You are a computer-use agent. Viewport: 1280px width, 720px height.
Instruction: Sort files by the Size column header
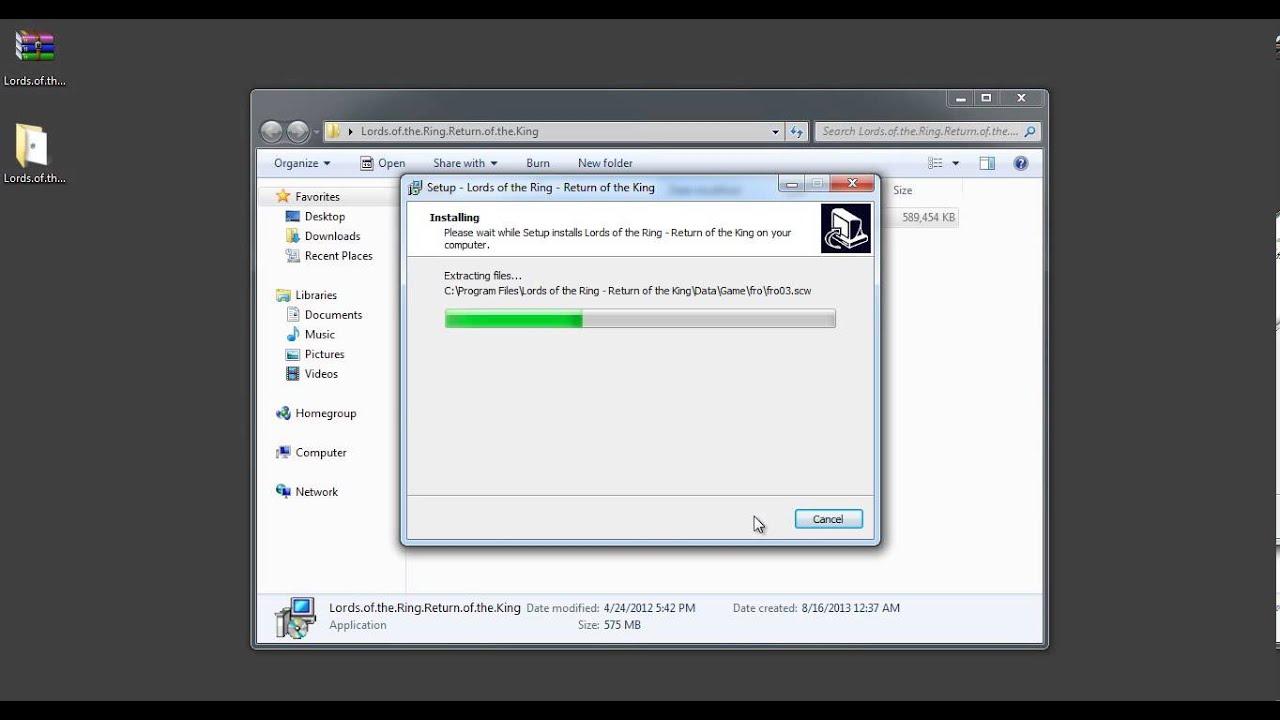coord(903,190)
